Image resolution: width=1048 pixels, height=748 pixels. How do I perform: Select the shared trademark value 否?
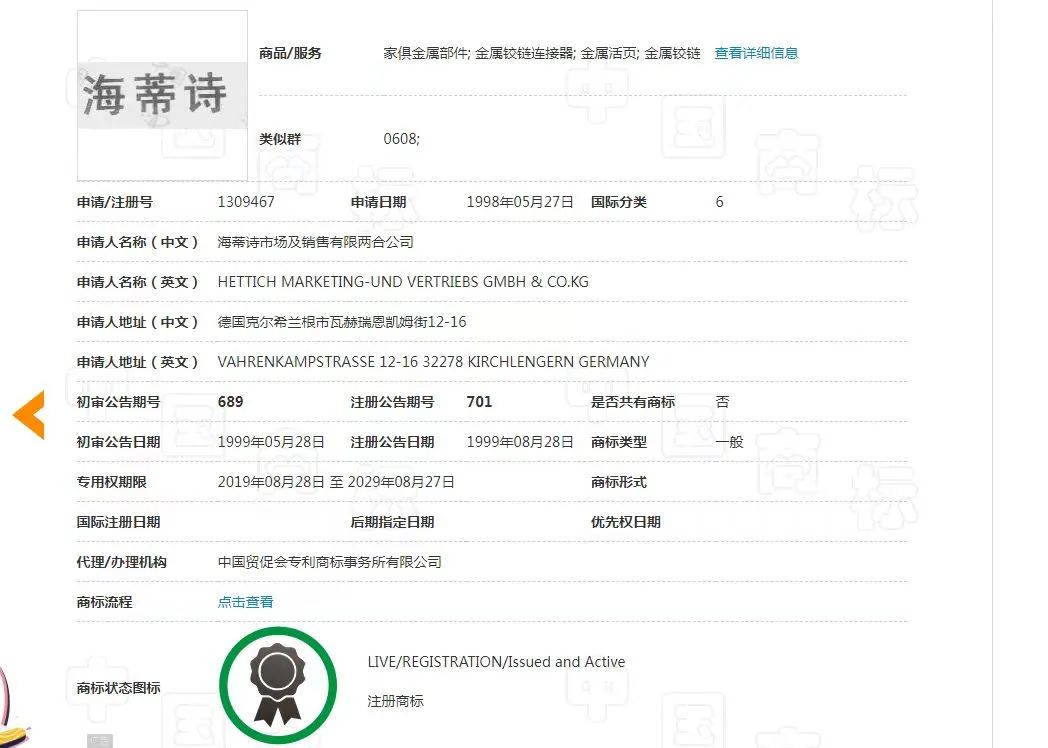(x=722, y=402)
